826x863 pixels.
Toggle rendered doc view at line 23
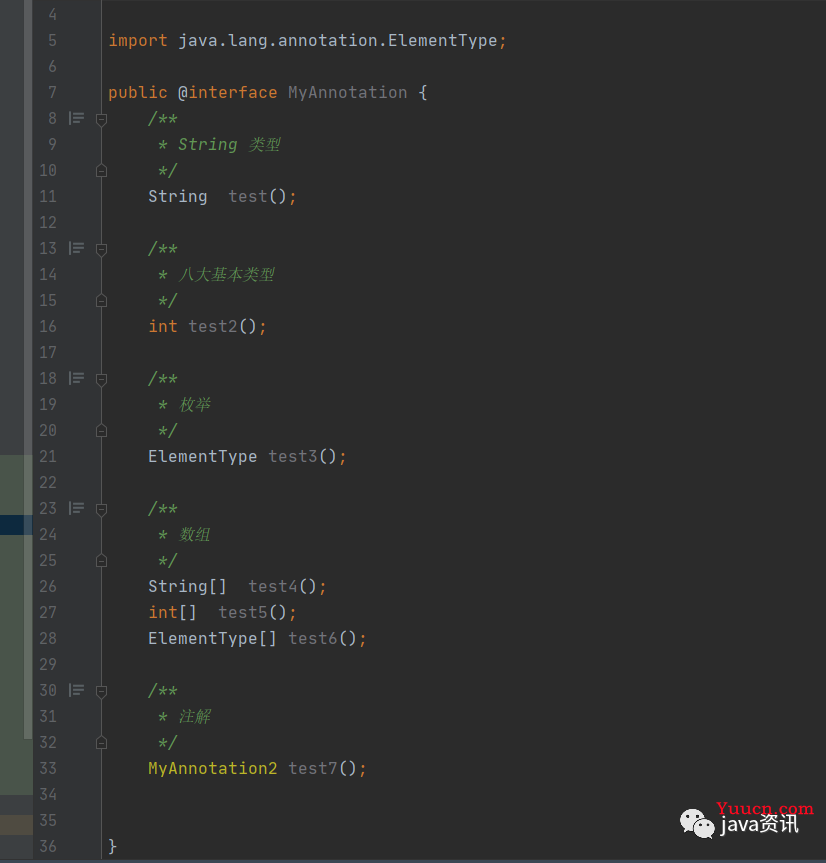point(76,508)
